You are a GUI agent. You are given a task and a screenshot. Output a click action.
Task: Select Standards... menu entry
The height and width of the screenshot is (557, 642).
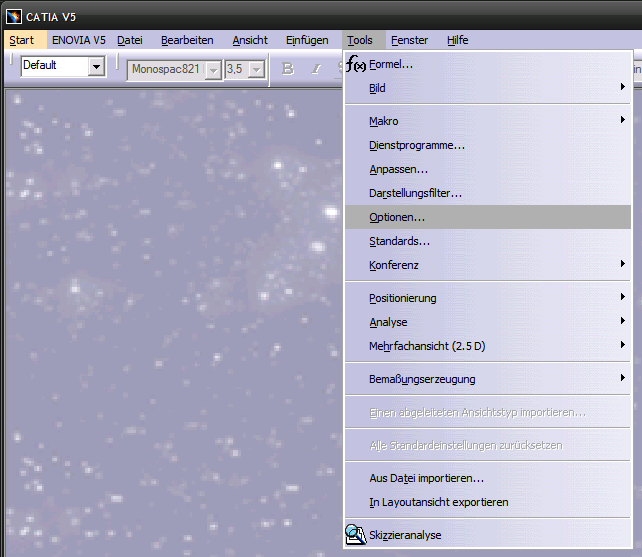(x=399, y=241)
